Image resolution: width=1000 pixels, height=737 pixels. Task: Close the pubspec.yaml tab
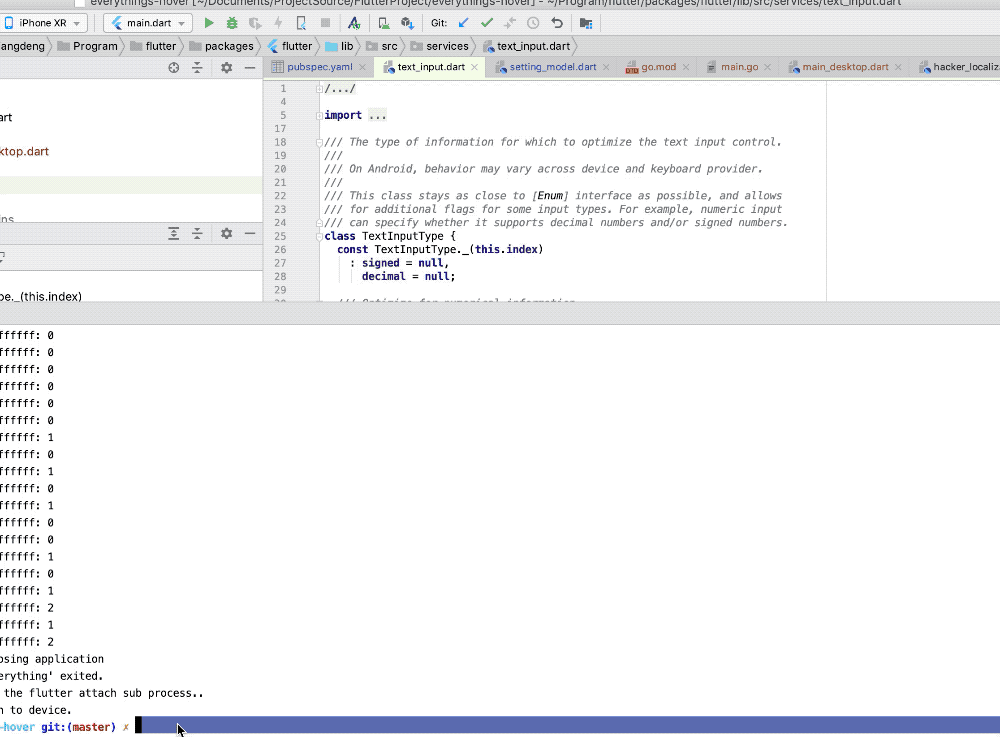click(362, 67)
